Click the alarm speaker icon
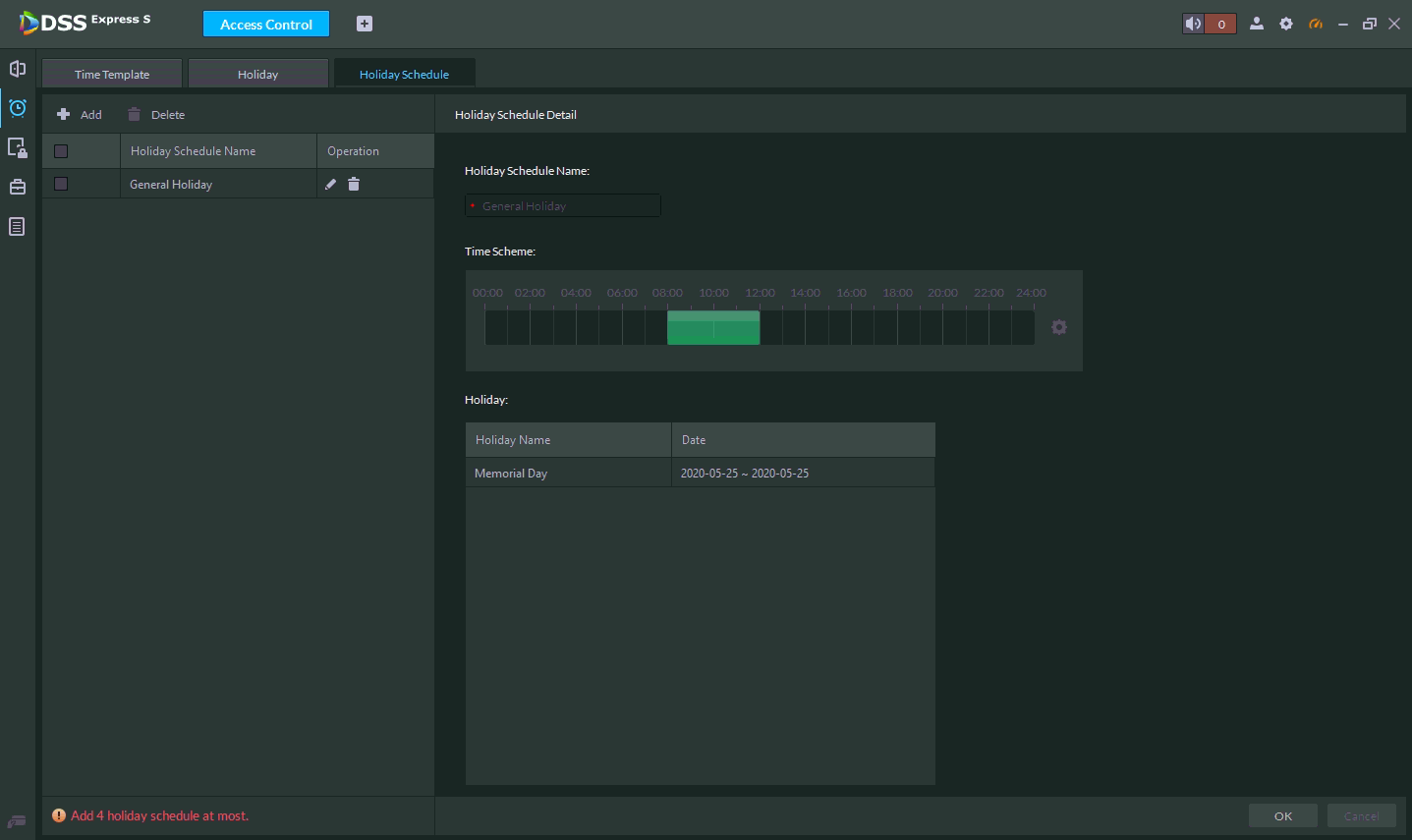 click(x=1193, y=24)
